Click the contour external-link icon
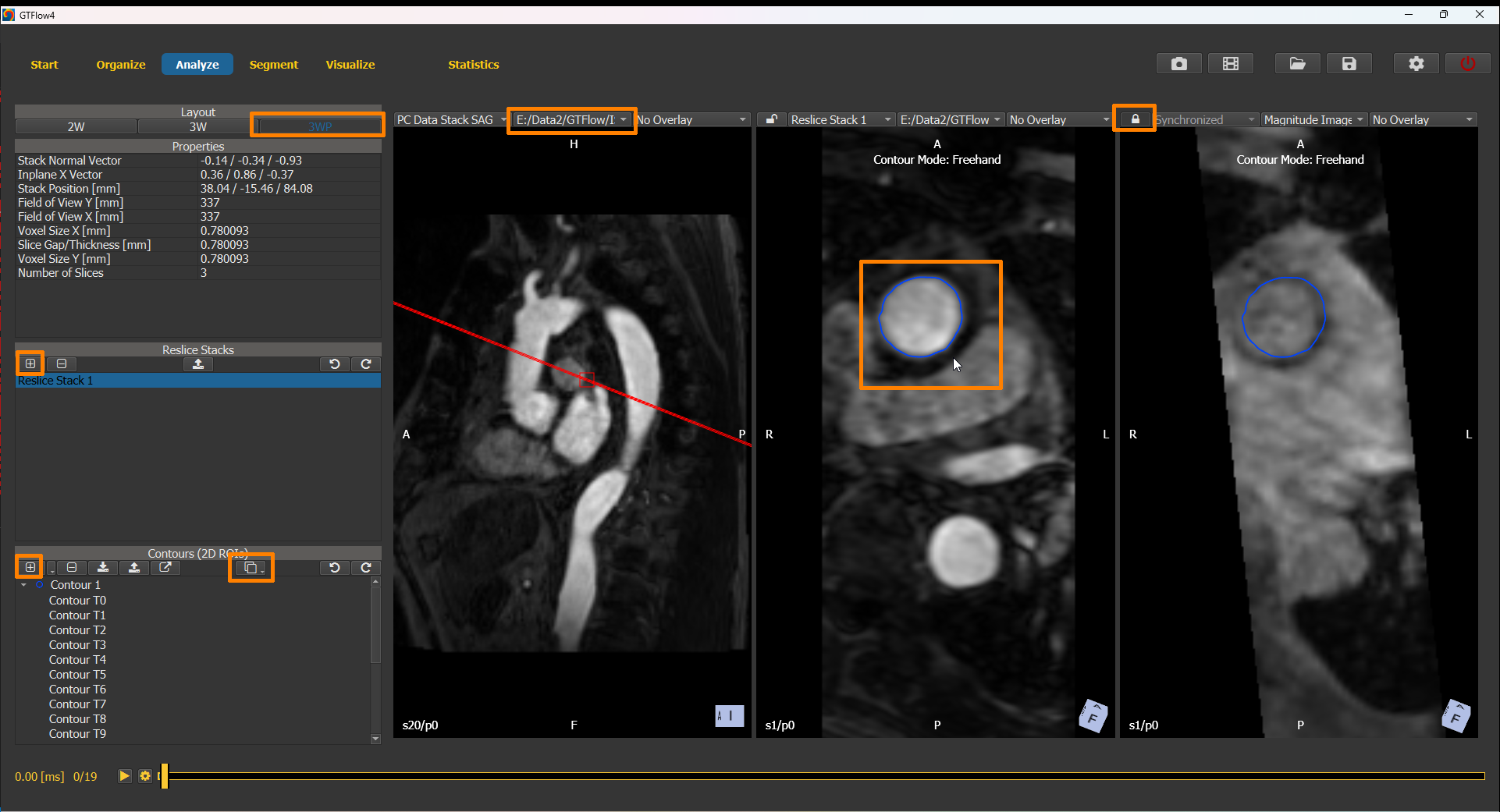Screen dimensions: 1500x812 click(165, 567)
